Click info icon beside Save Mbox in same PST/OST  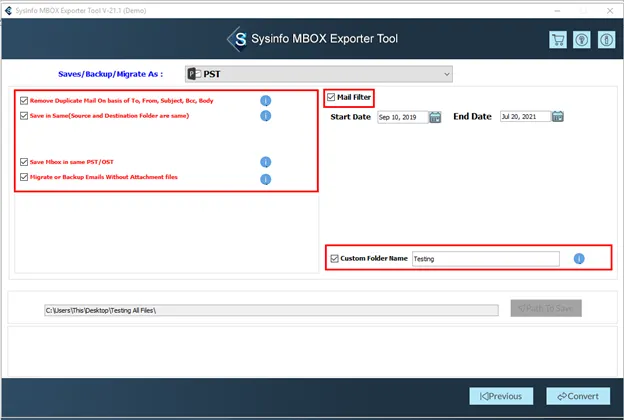pos(265,162)
